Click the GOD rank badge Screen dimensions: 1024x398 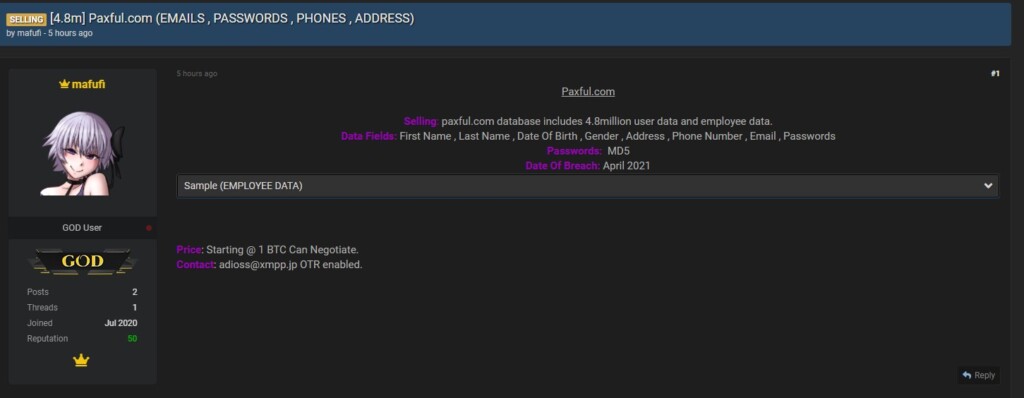coord(82,261)
